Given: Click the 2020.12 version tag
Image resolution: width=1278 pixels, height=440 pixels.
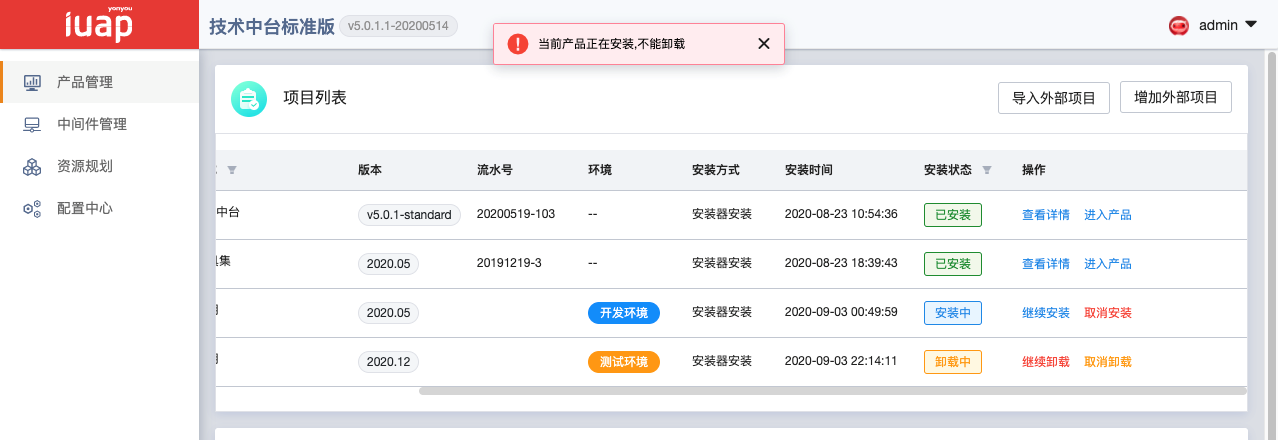Looking at the screenshot, I should click(x=389, y=362).
